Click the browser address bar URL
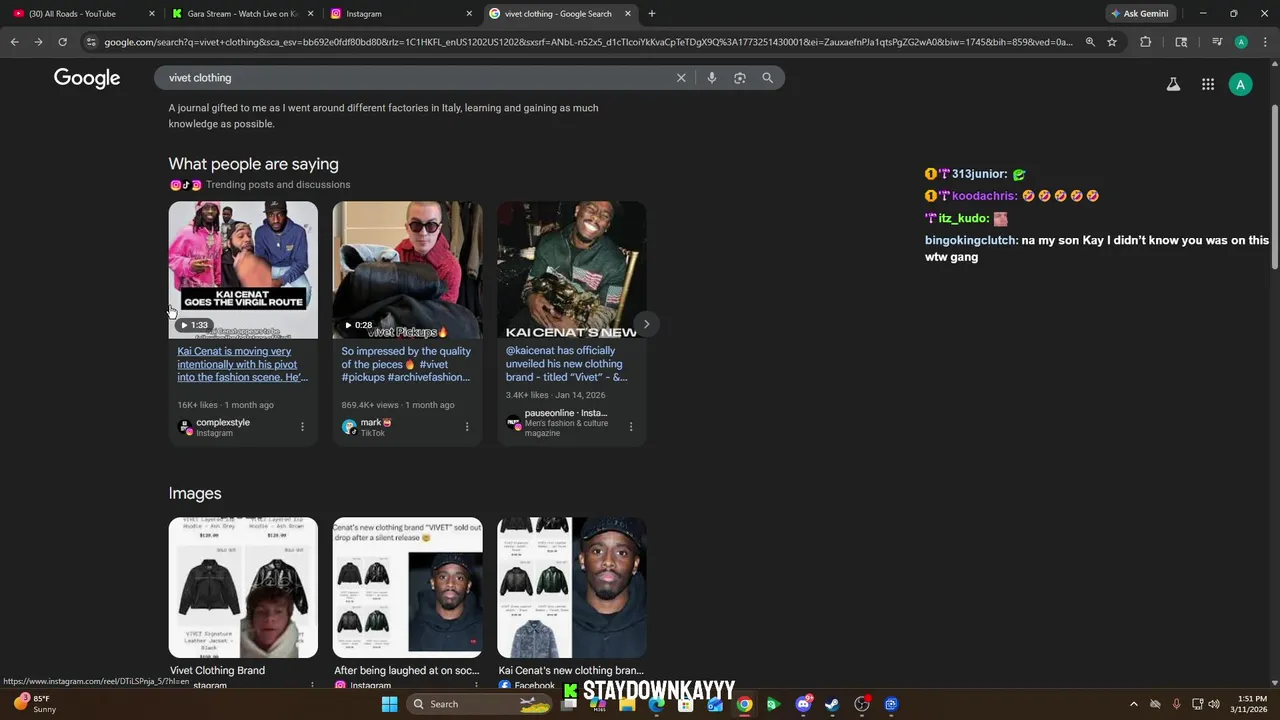The height and width of the screenshot is (720, 1280). (x=588, y=42)
